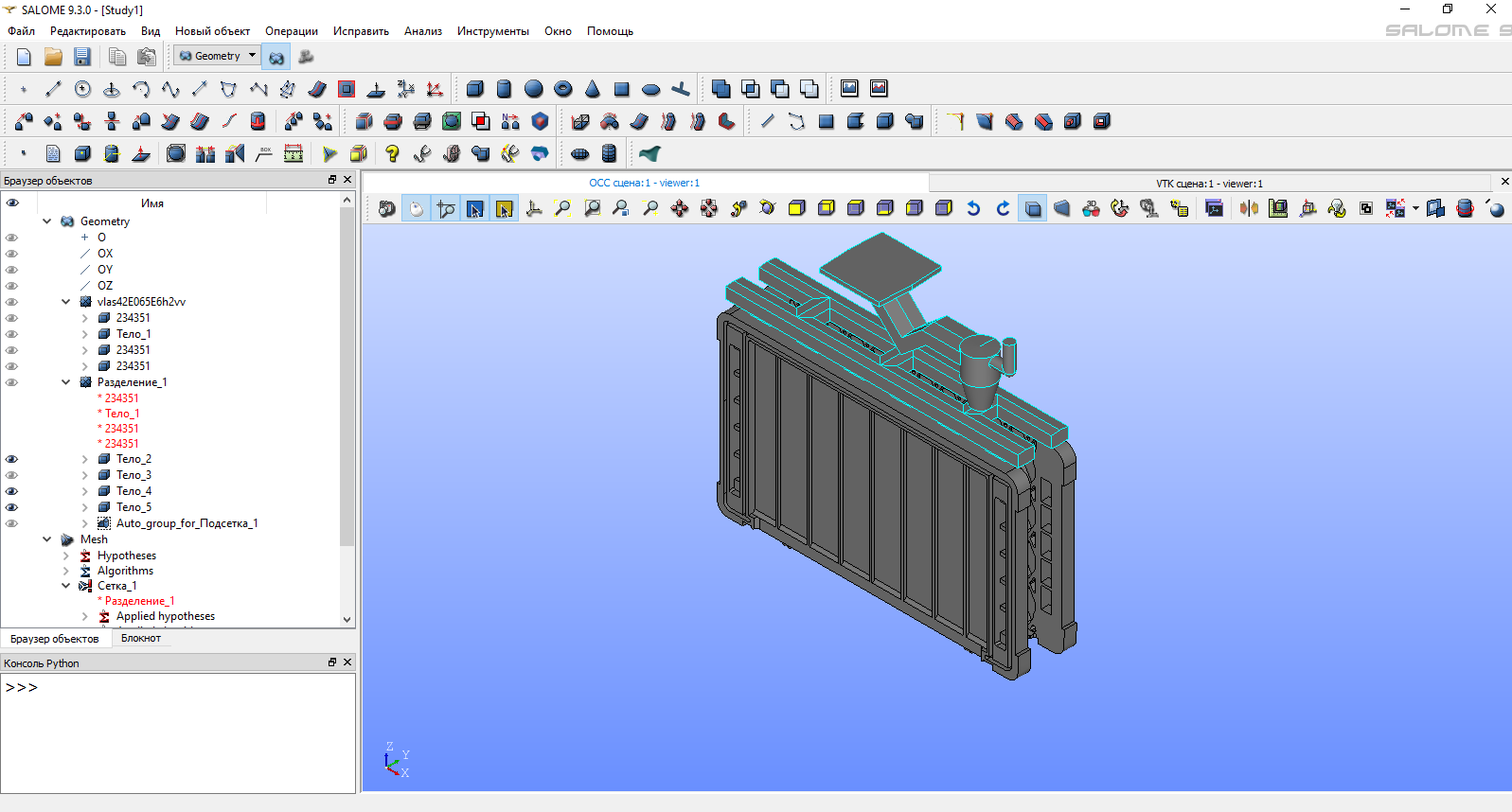This screenshot has height=812, width=1512.
Task: Click the Create Sphere primitive icon
Action: (534, 89)
